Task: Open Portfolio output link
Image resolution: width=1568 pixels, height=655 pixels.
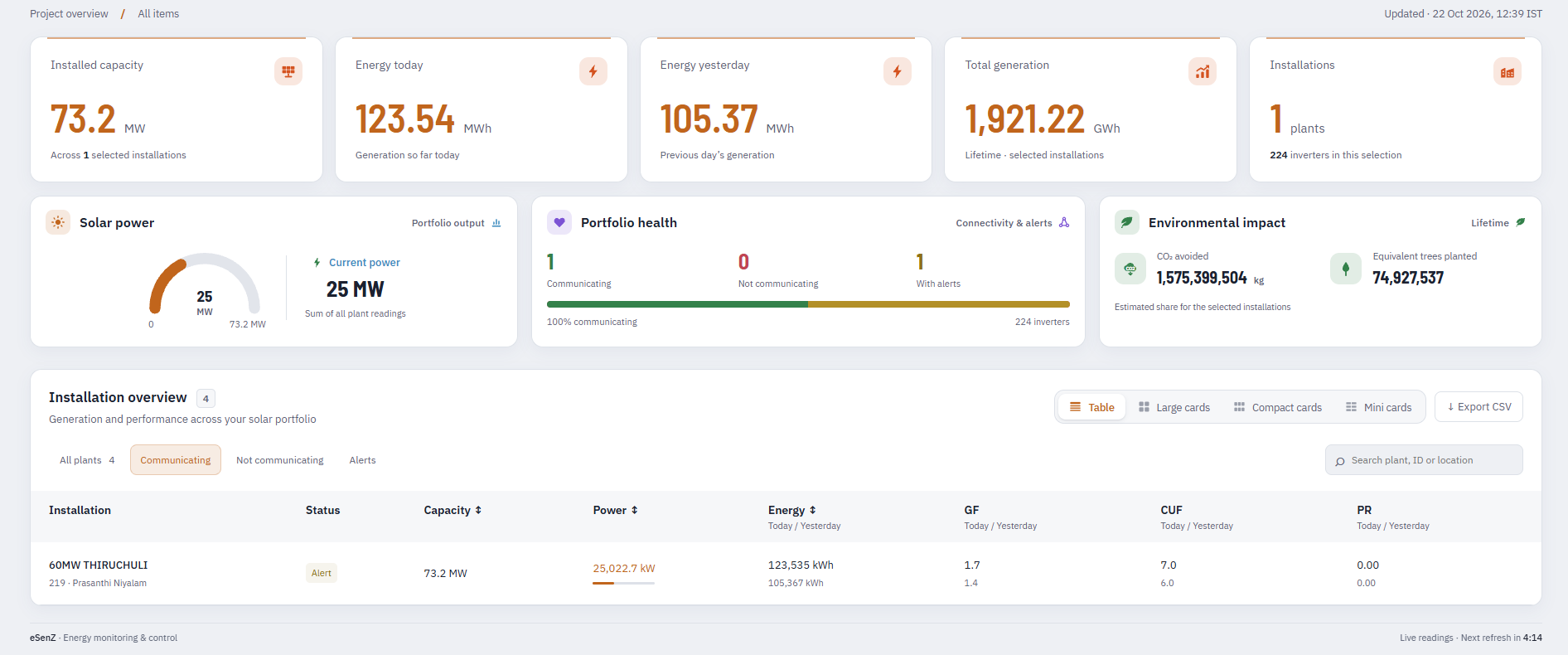Action: click(x=457, y=223)
